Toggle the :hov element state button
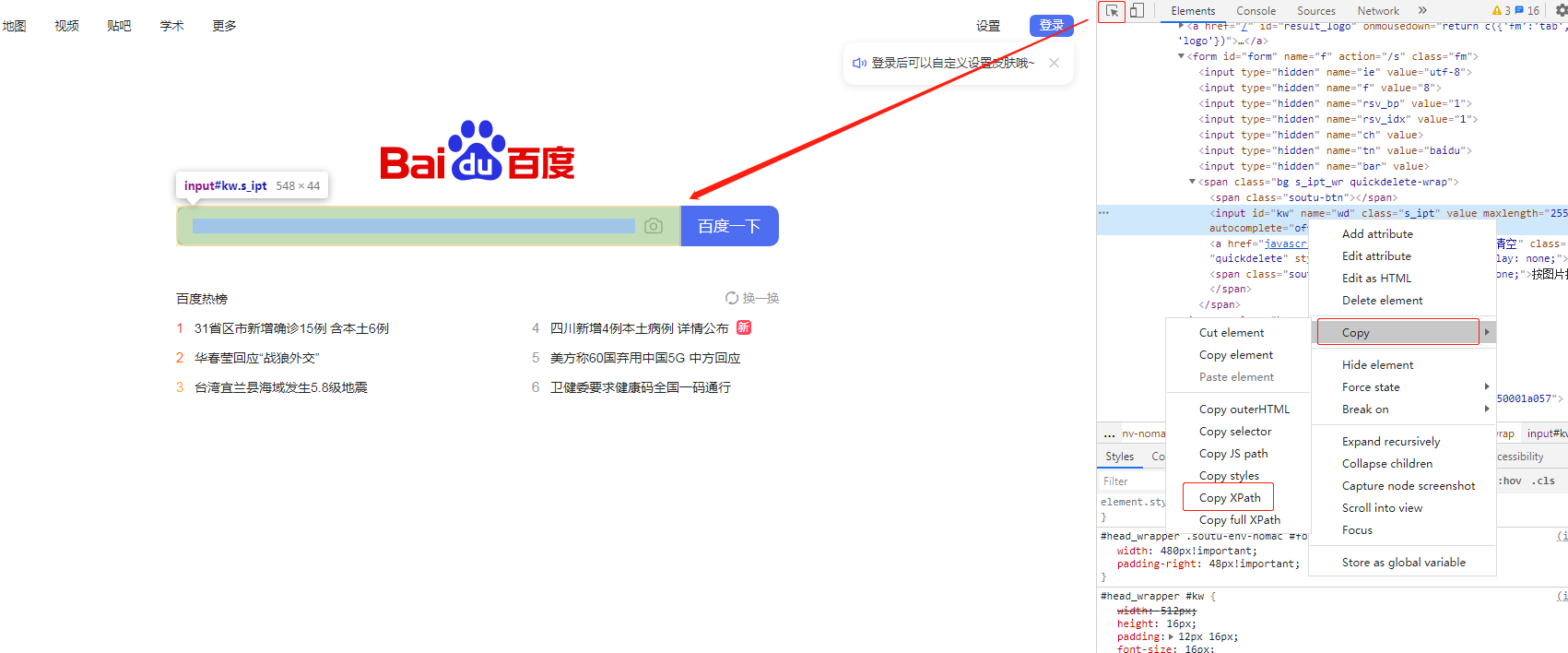Viewport: 1568px width, 653px height. (x=1510, y=481)
